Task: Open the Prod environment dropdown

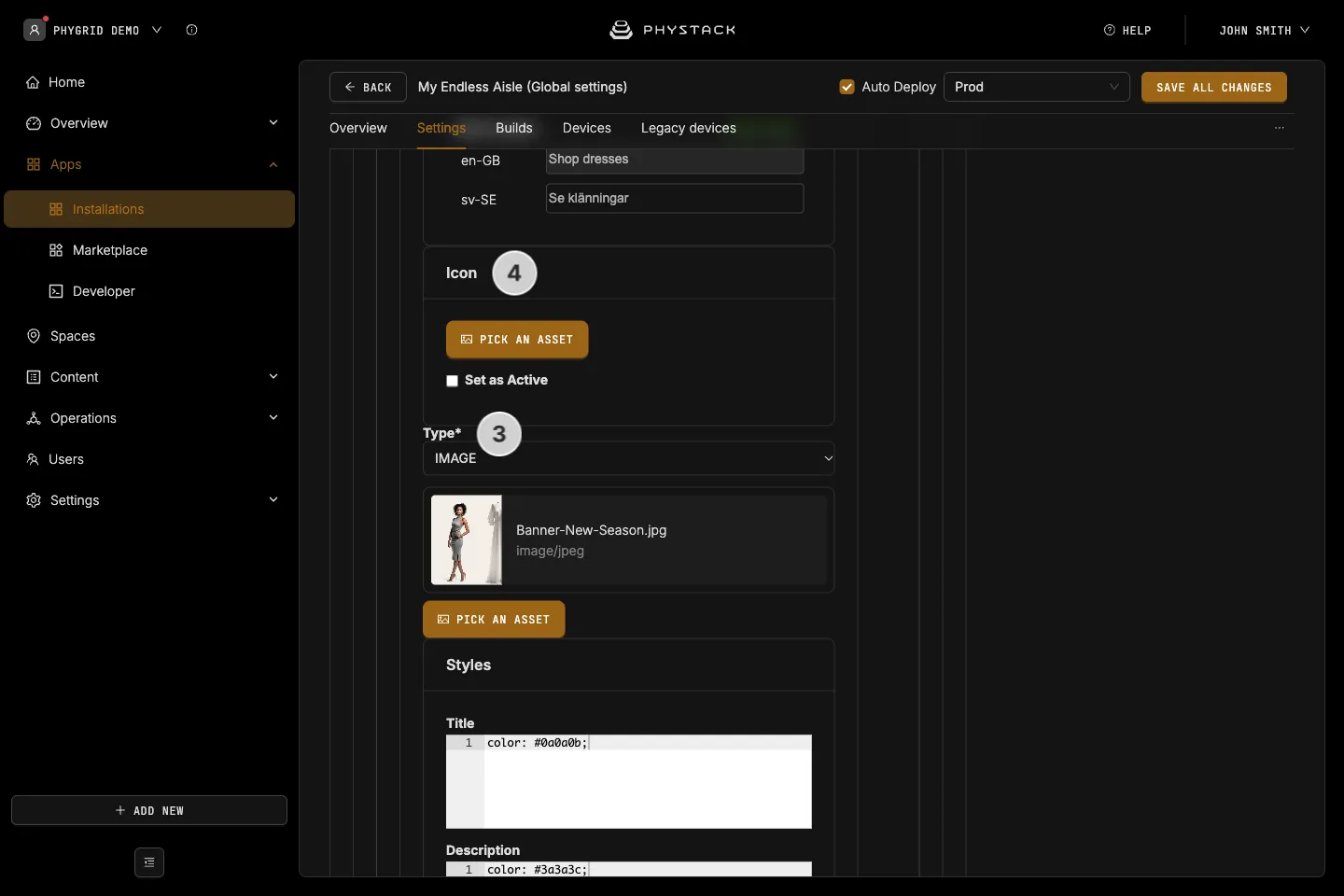Action: click(x=1037, y=87)
